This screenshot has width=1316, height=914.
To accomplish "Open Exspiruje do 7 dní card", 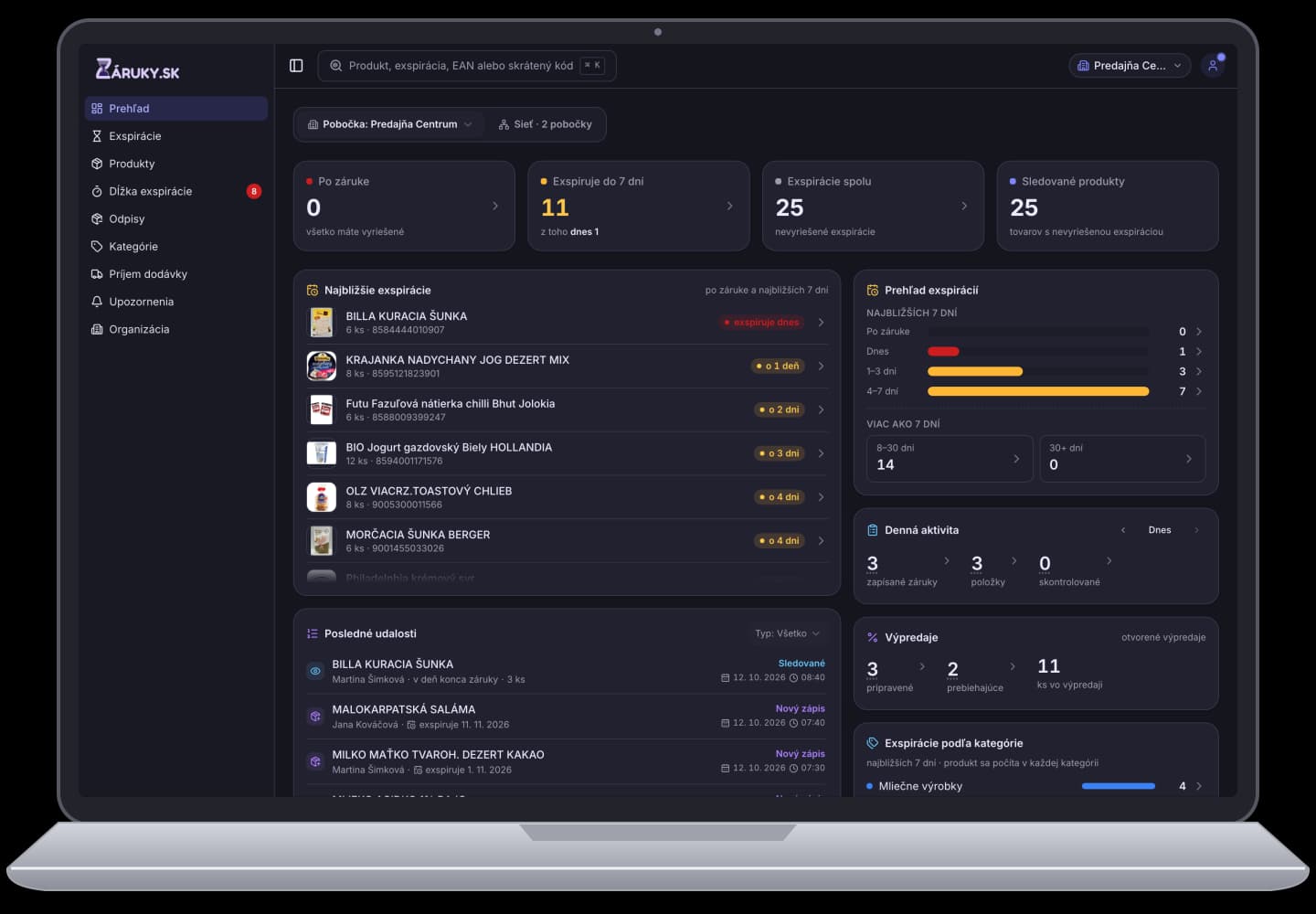I will coord(639,206).
